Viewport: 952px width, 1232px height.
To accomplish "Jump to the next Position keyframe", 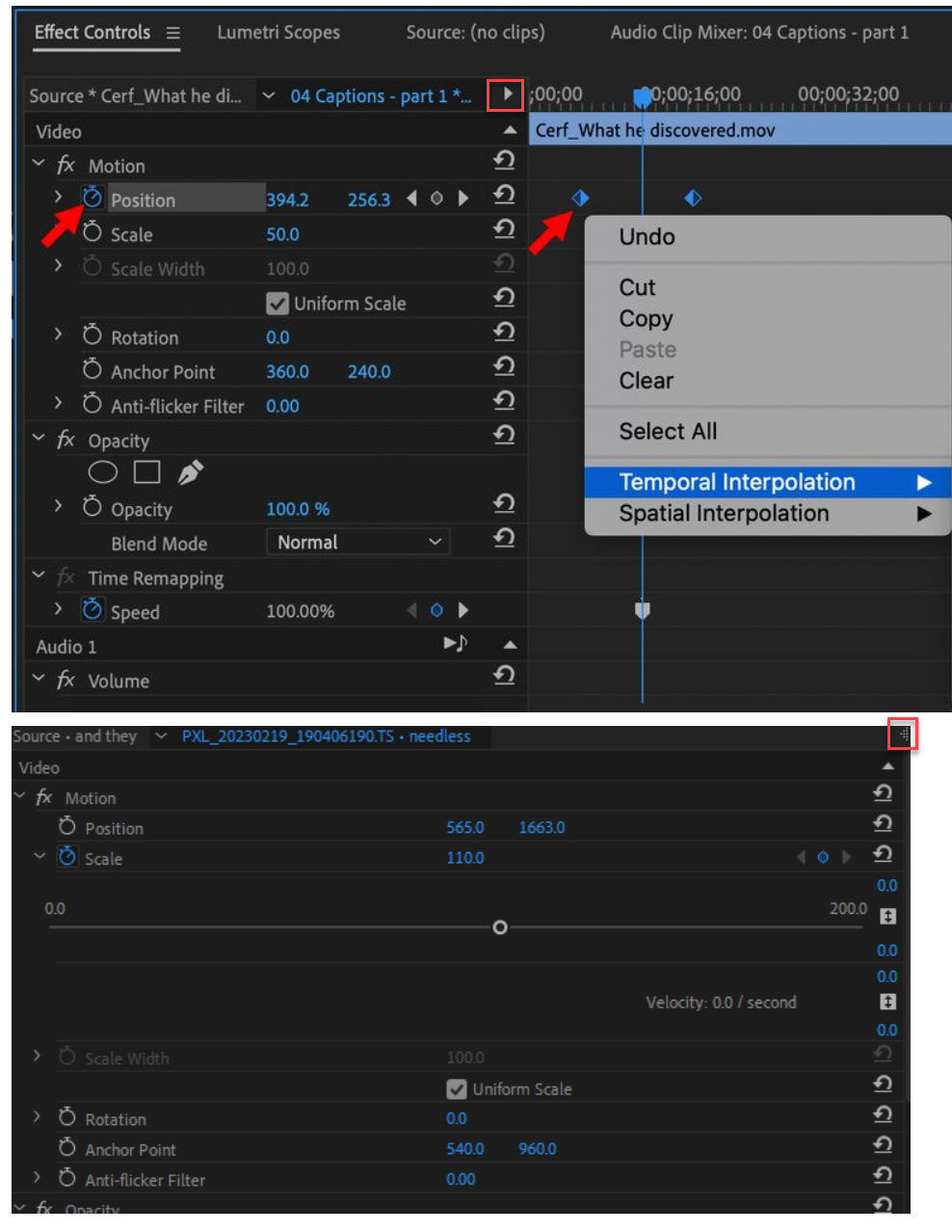I will click(463, 199).
